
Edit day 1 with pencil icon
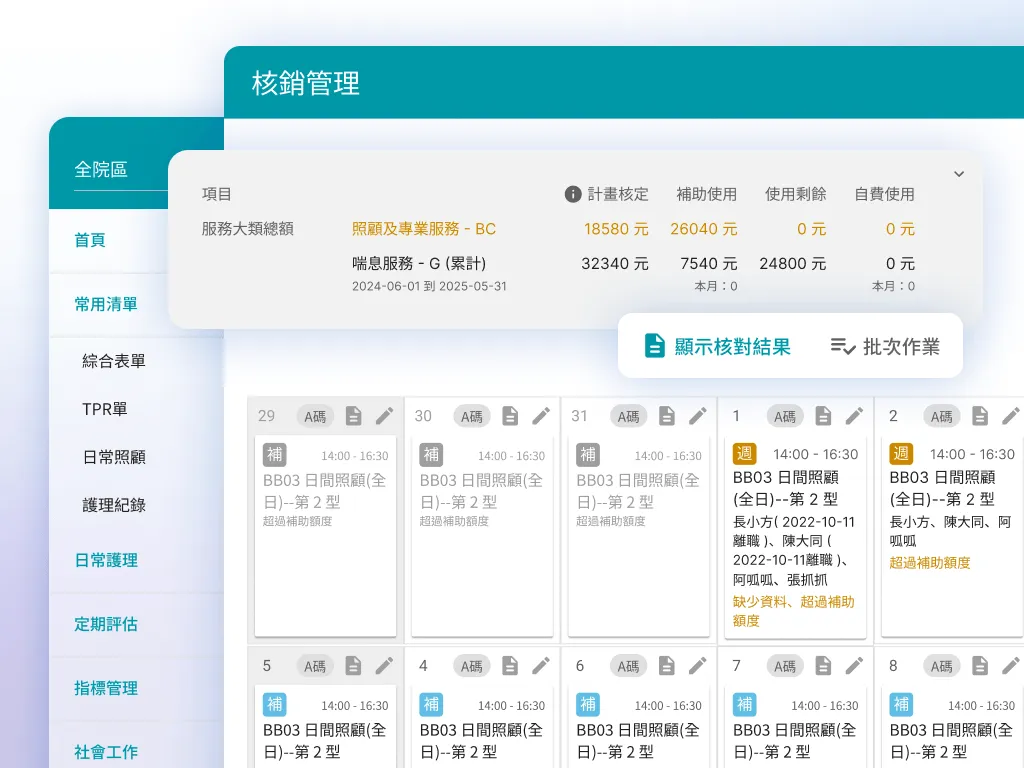pyautogui.click(x=855, y=416)
